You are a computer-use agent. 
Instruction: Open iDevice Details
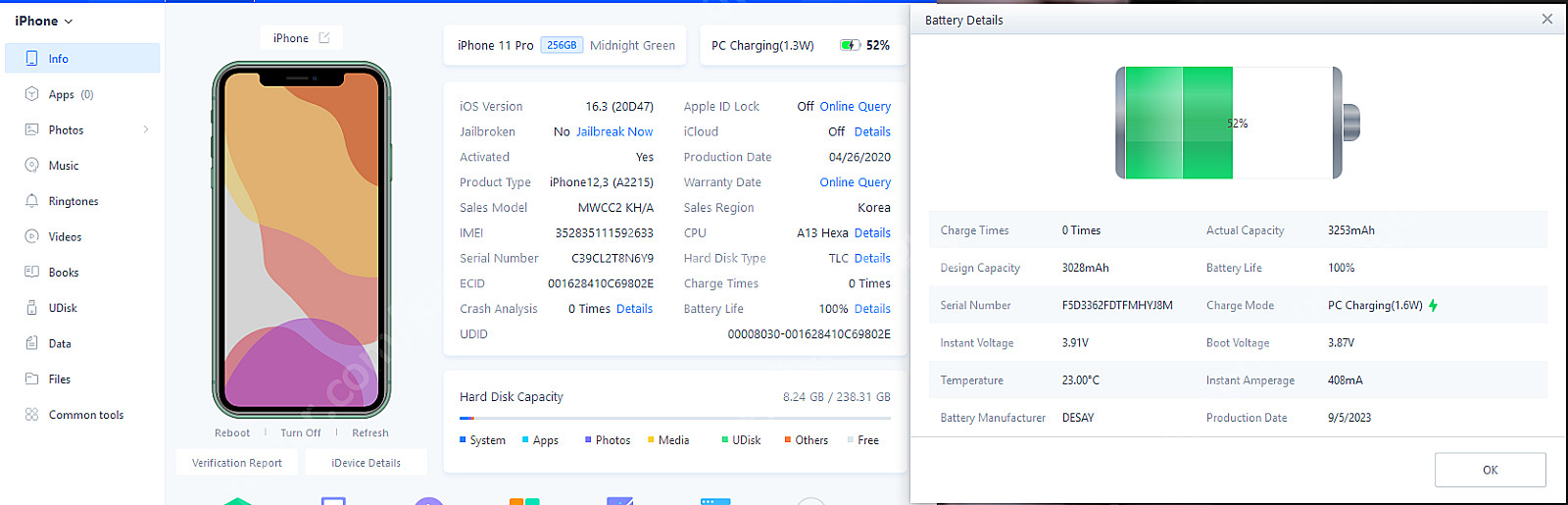click(x=366, y=463)
